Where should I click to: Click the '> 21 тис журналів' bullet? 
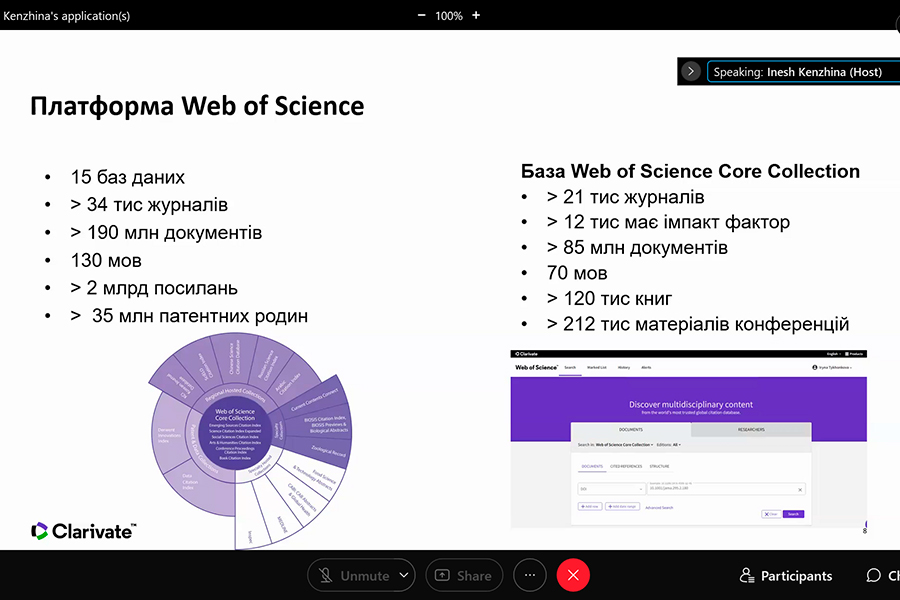pyautogui.click(x=626, y=197)
